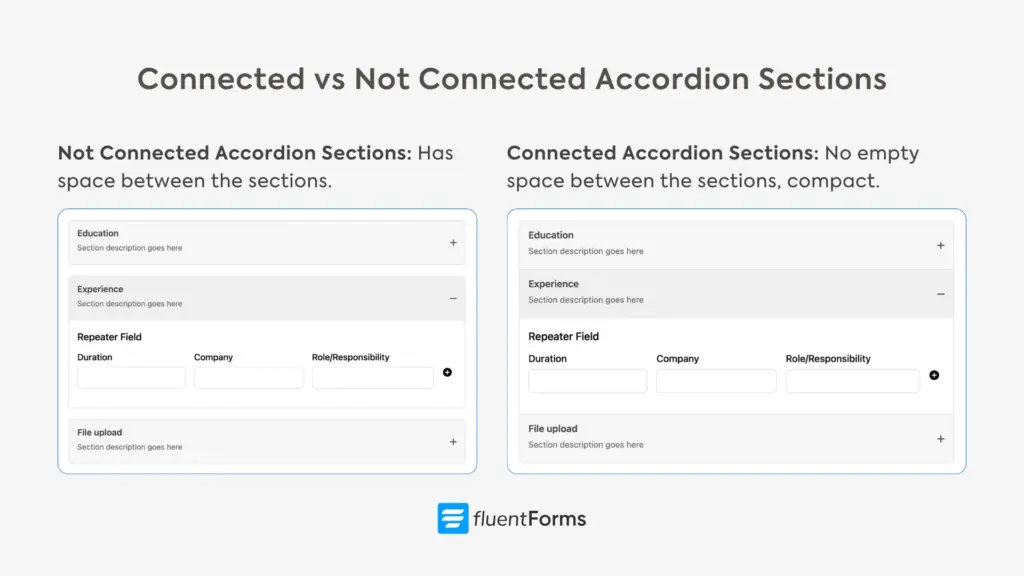
Task: Expand the Education accordion in the not connected example
Action: (453, 241)
